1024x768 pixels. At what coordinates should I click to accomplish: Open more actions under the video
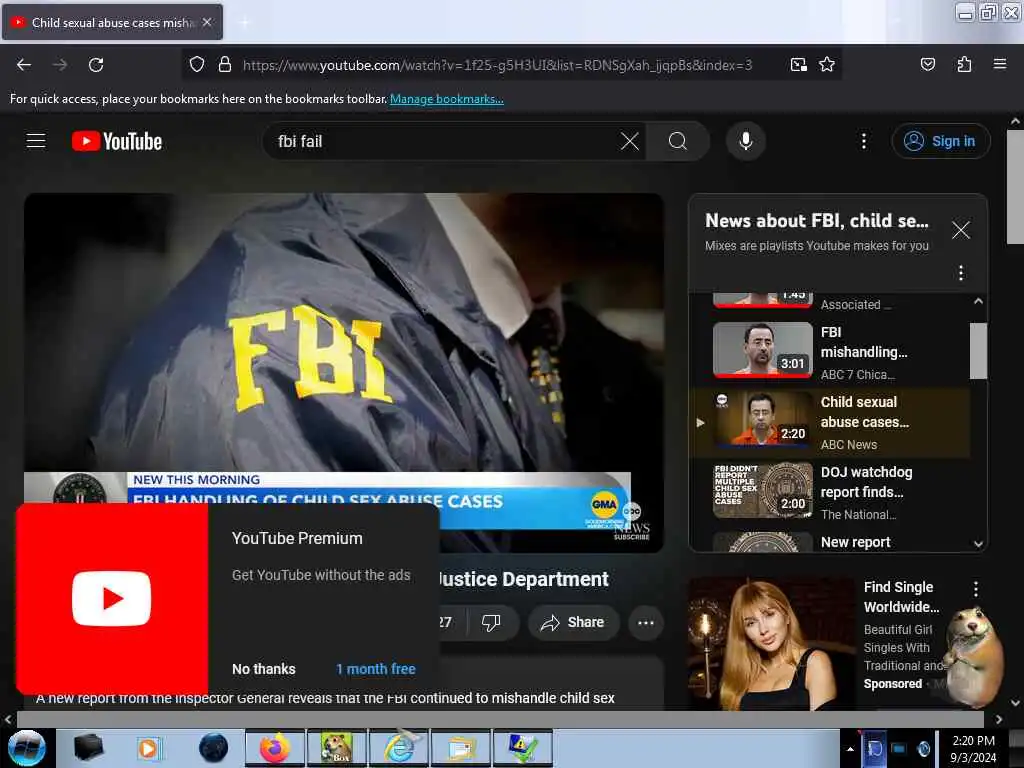coord(646,622)
